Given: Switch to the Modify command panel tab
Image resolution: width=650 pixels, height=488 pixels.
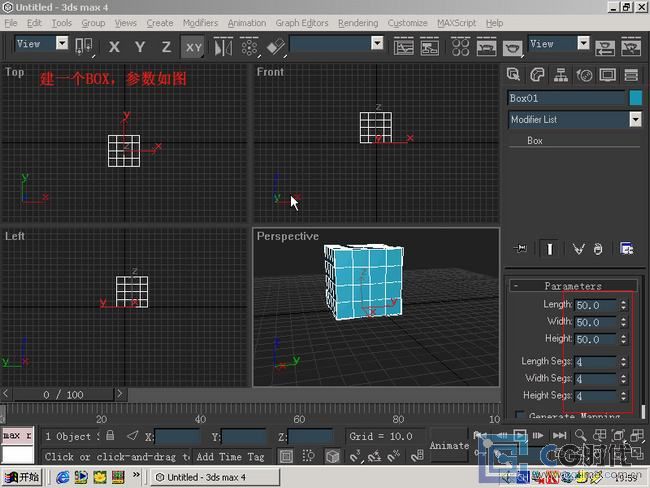Looking at the screenshot, I should 537,75.
